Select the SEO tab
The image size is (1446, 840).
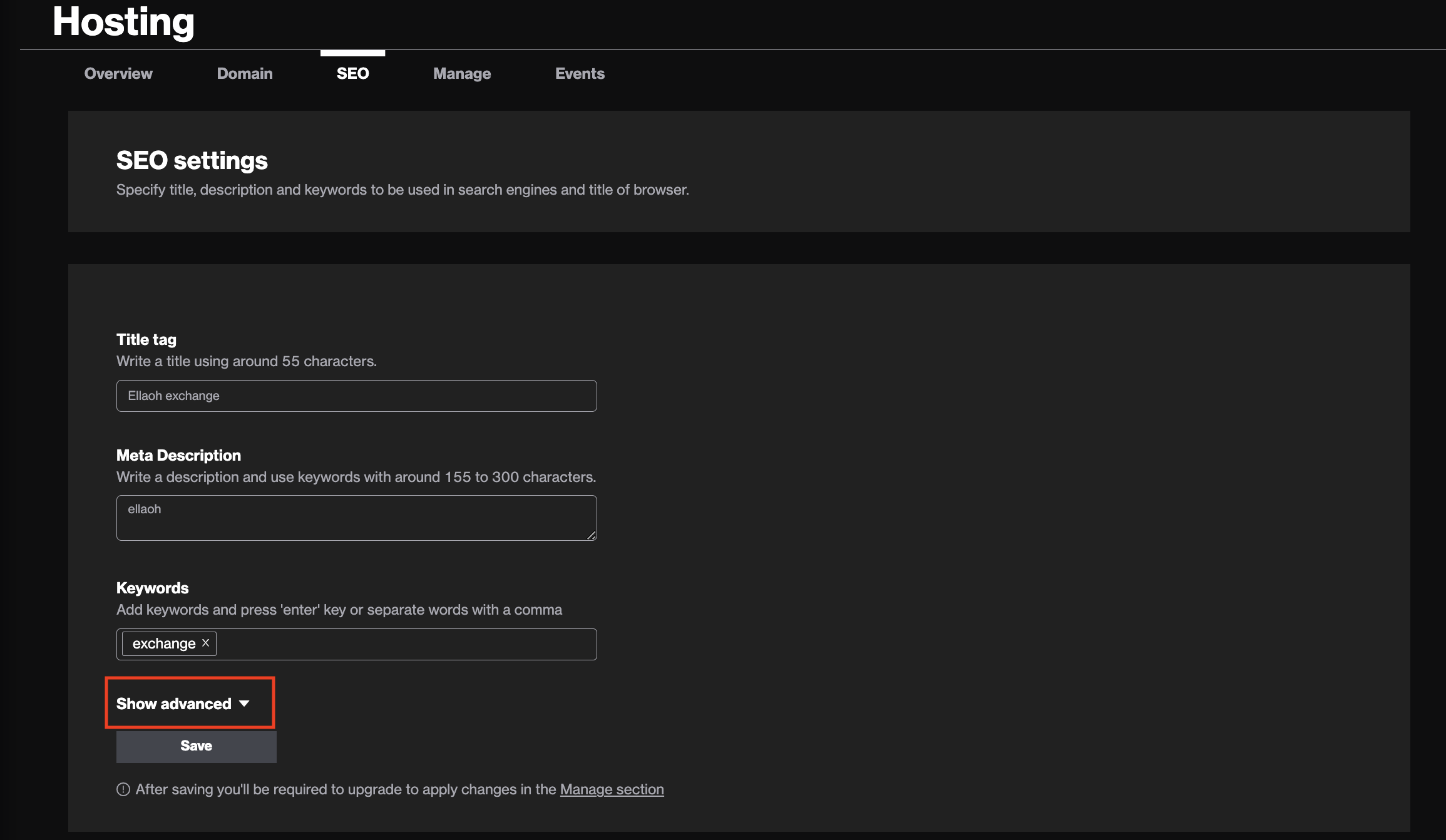(353, 74)
